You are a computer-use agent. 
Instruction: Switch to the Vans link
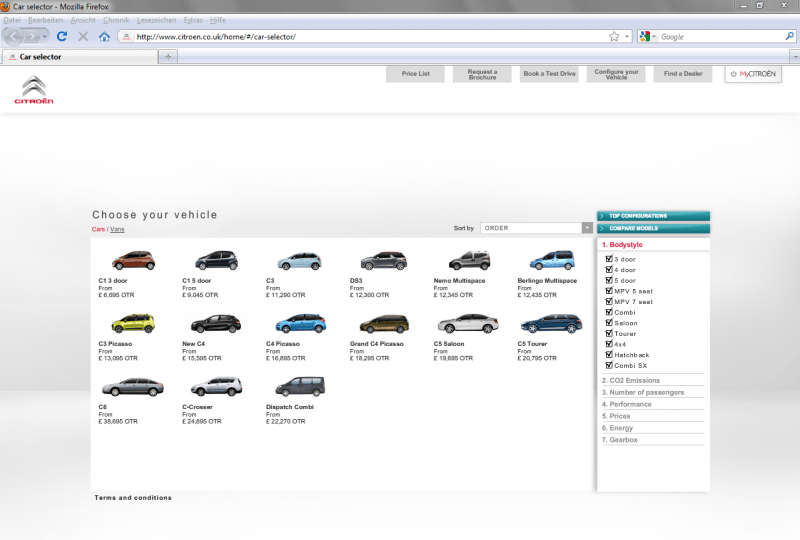point(117,229)
